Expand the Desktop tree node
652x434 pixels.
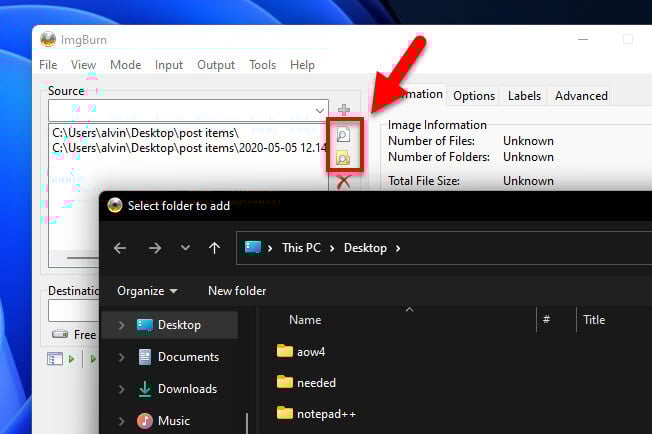pos(121,325)
